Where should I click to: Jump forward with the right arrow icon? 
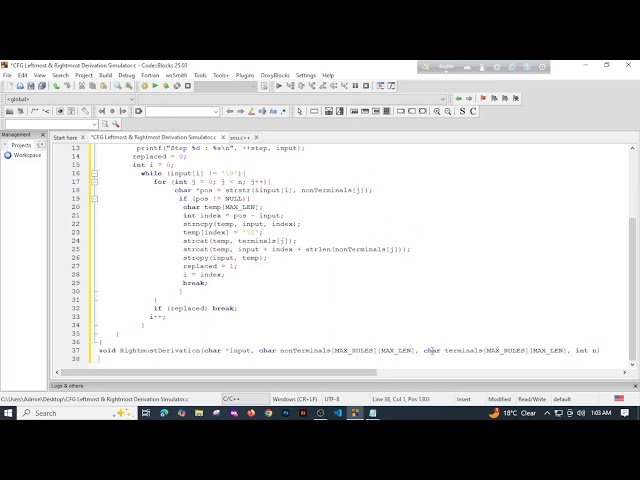pos(469,99)
